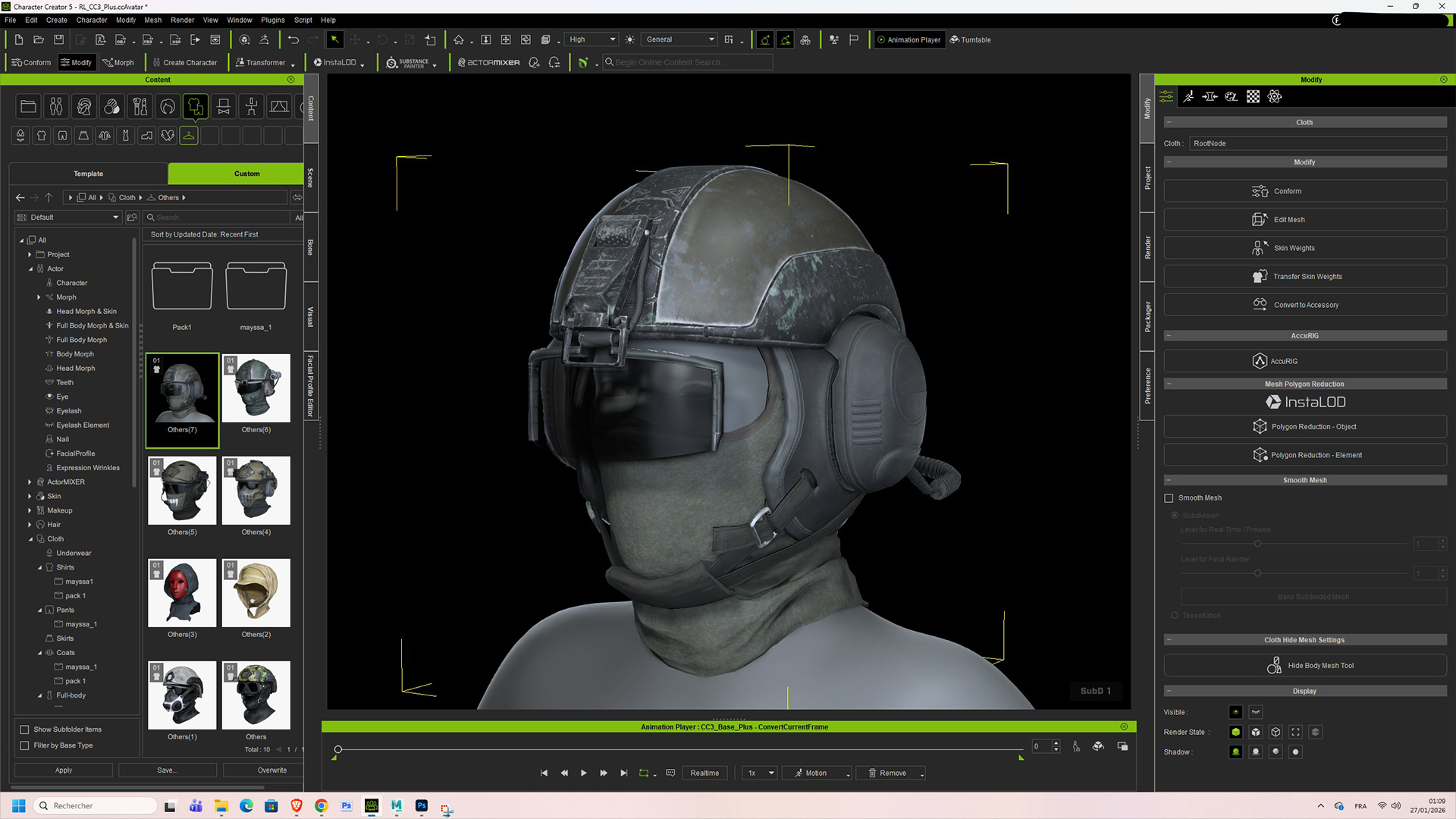Click the Play button in Animation Player
This screenshot has width=1456, height=819.
point(583,773)
